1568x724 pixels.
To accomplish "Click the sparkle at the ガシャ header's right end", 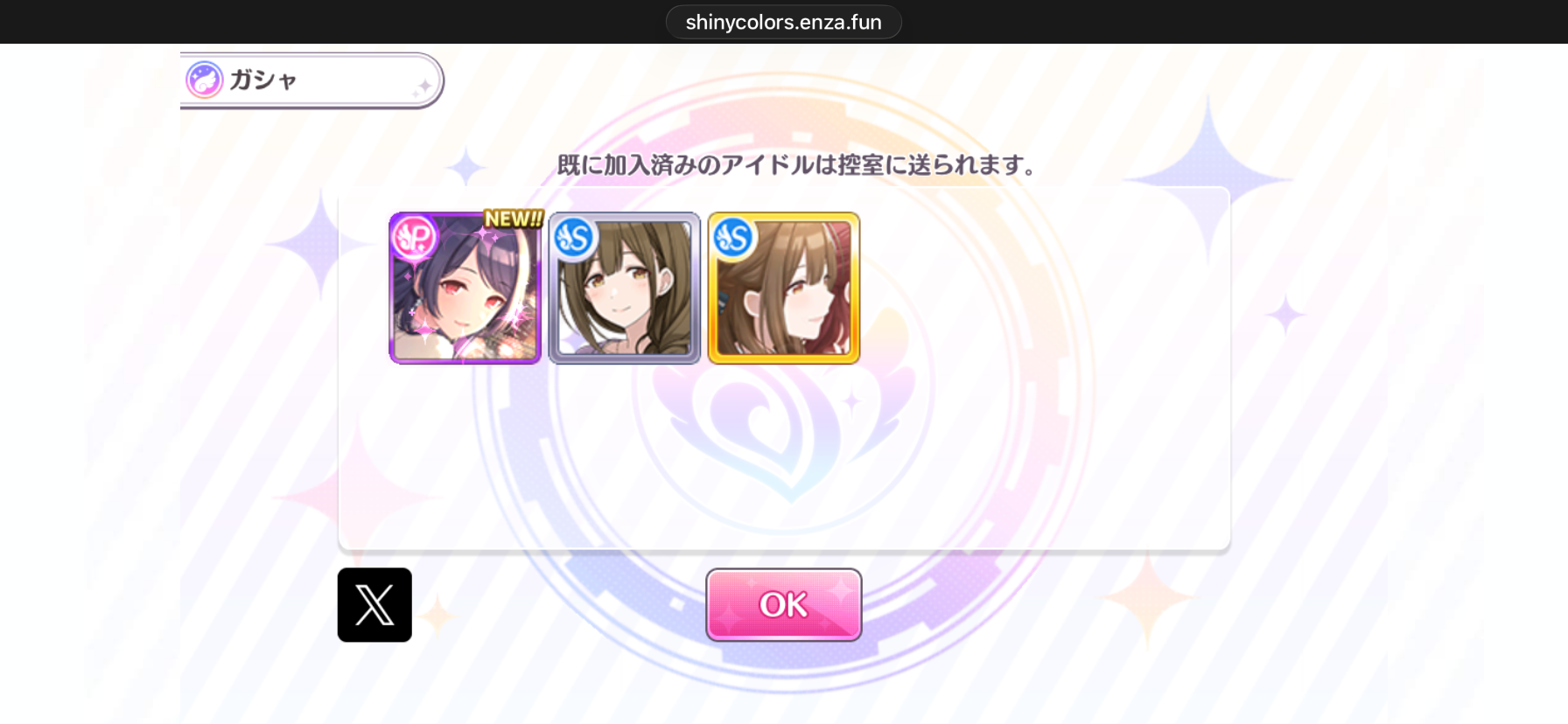I will 423,87.
